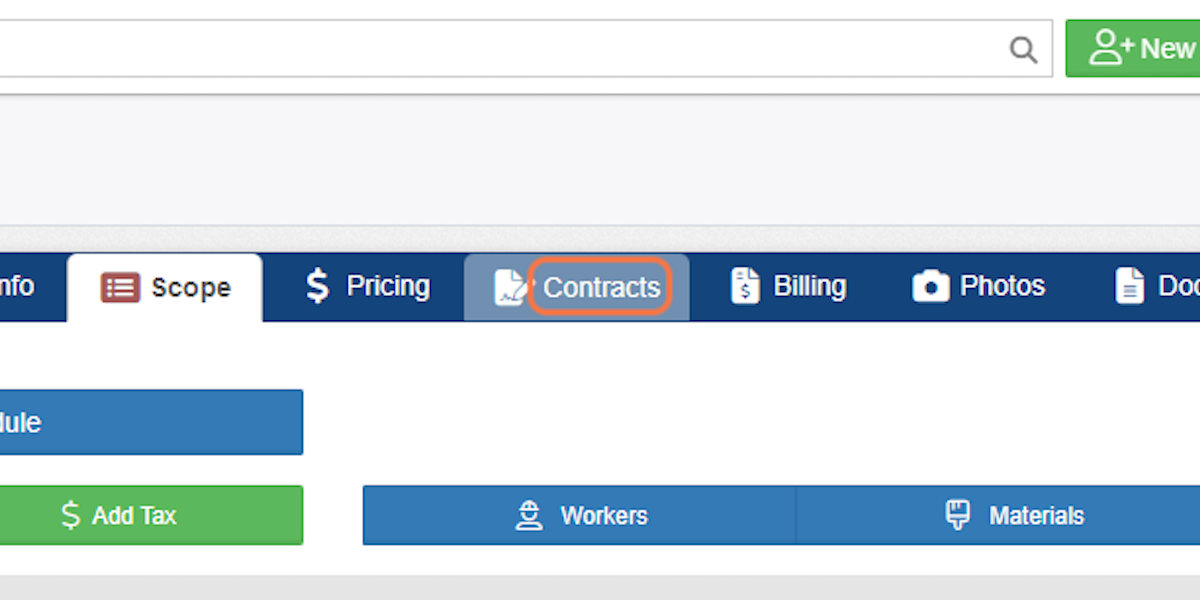Click the dollar sign icon on the Pricing tab
Screen dimensions: 1200x601
click(x=317, y=287)
